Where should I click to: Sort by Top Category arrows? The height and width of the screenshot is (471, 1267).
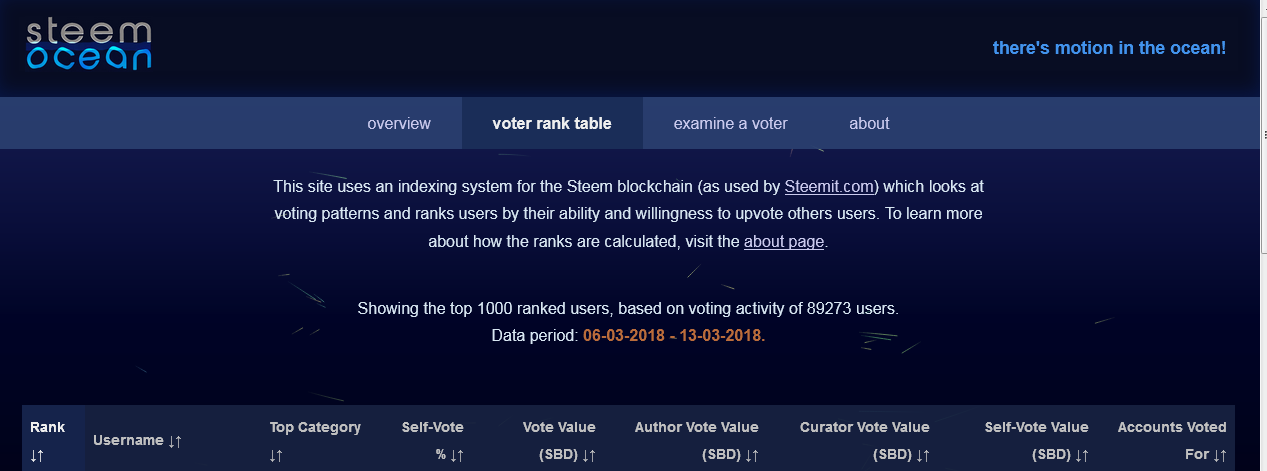point(276,455)
